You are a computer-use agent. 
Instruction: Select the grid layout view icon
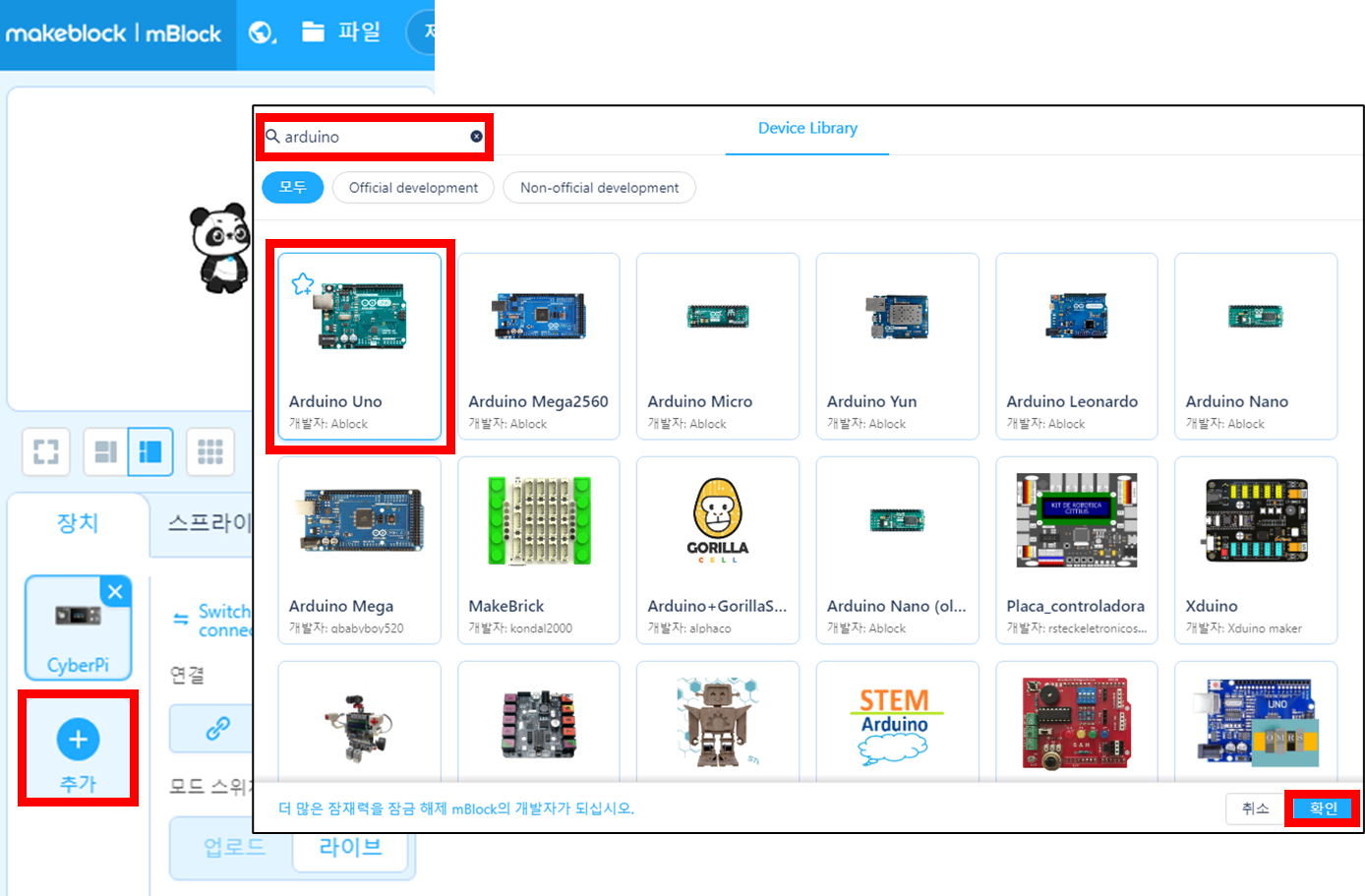point(210,451)
